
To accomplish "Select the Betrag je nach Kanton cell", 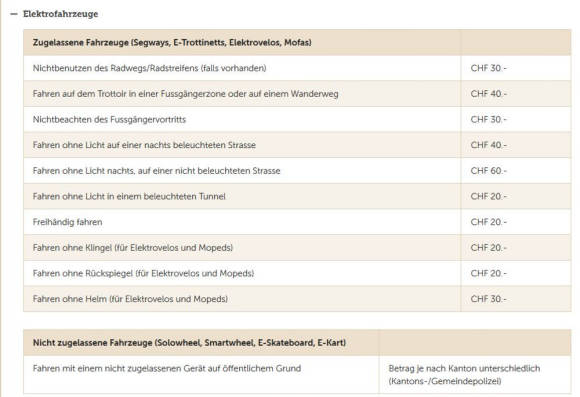I will (x=475, y=374).
